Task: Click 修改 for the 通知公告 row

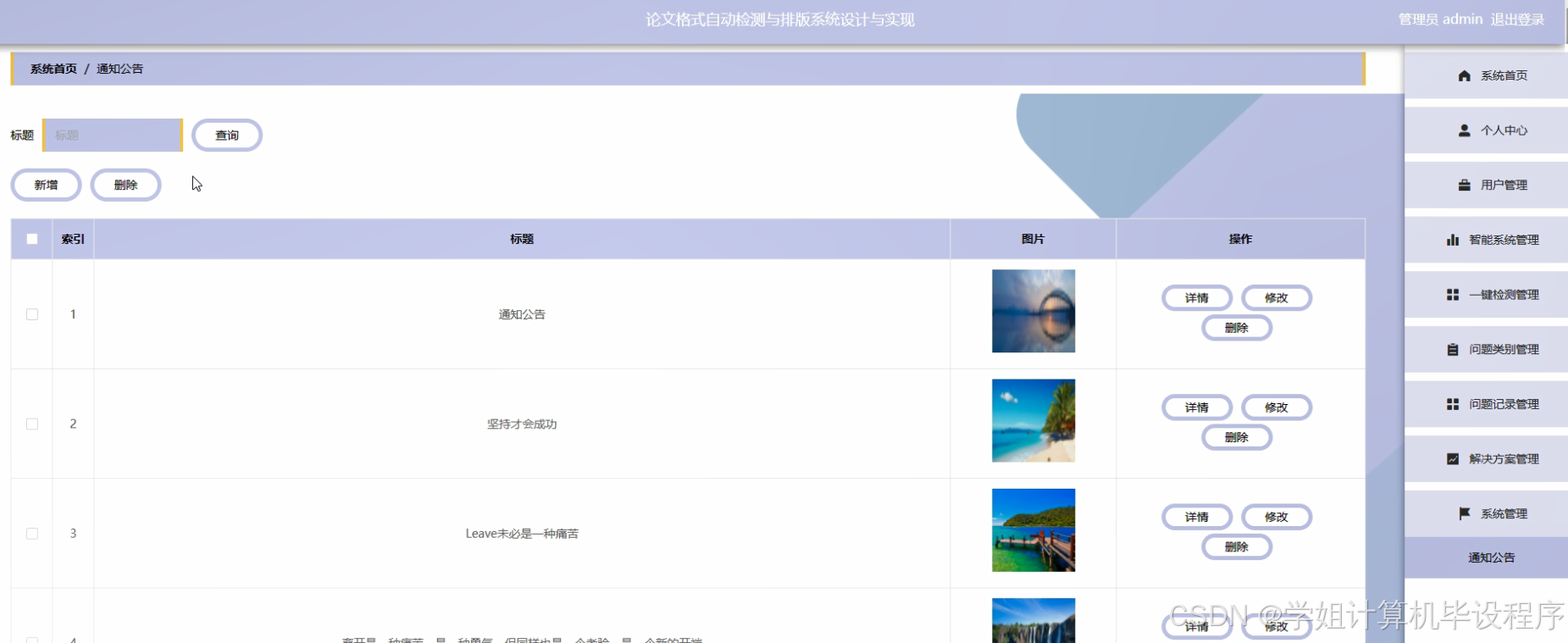Action: pyautogui.click(x=1277, y=298)
